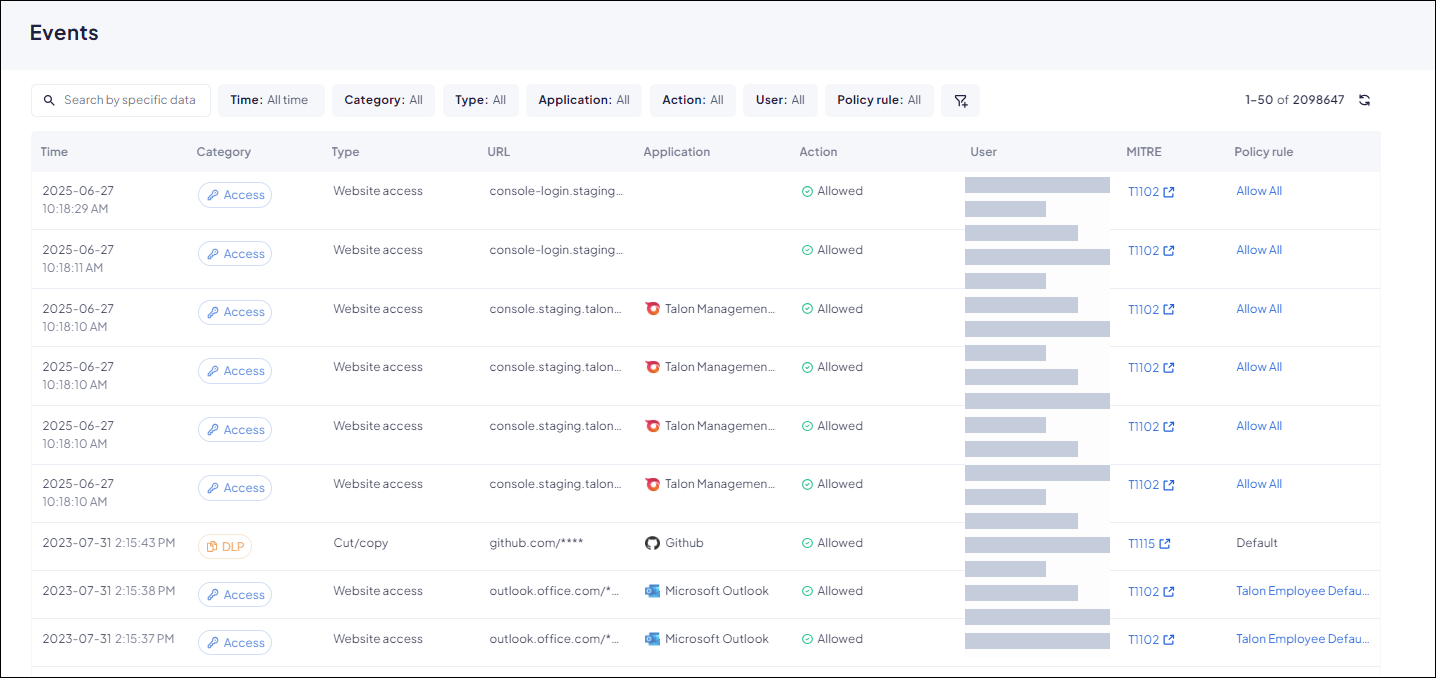Screen dimensions: 1436x678
Task: Click the Search by specific data field
Action: pos(130,100)
